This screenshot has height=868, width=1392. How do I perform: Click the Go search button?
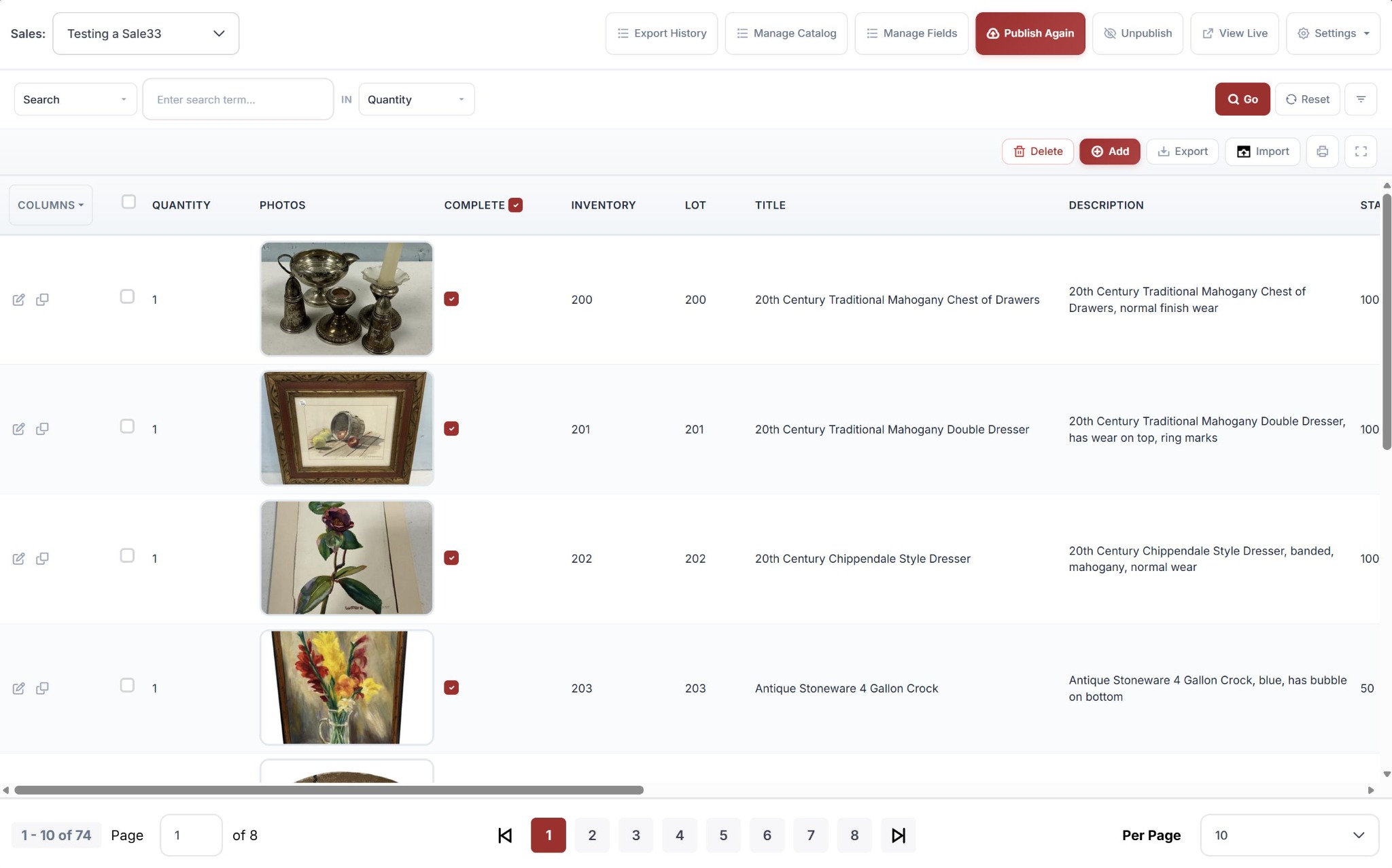(1242, 99)
